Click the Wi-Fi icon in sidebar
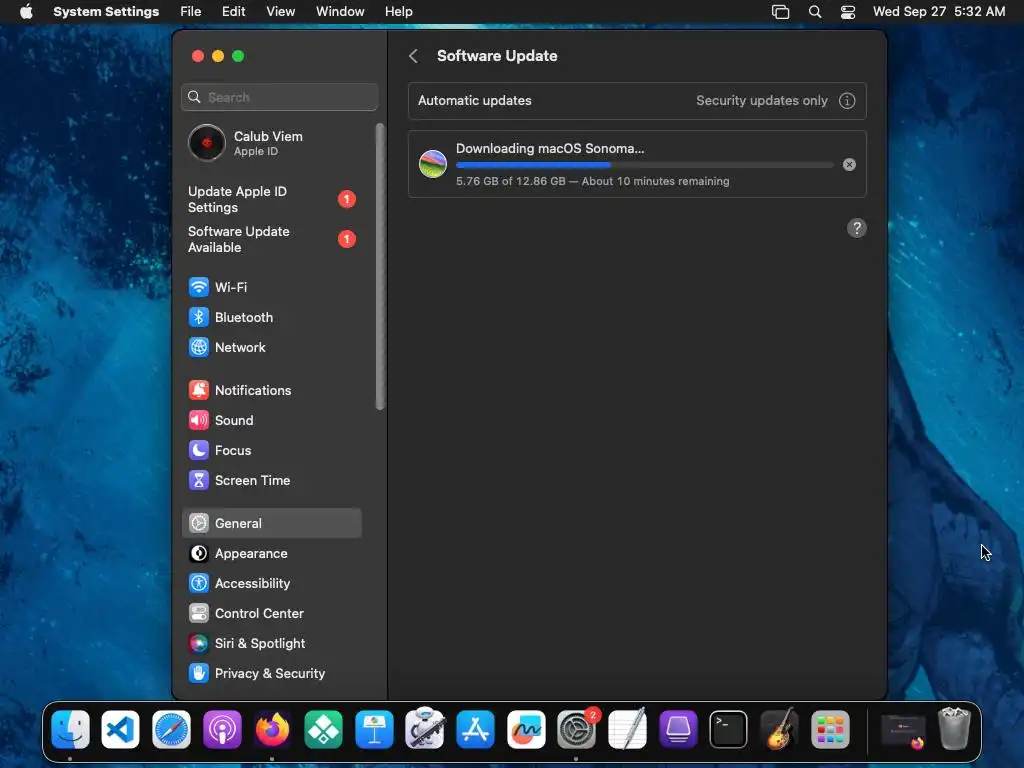 199,287
